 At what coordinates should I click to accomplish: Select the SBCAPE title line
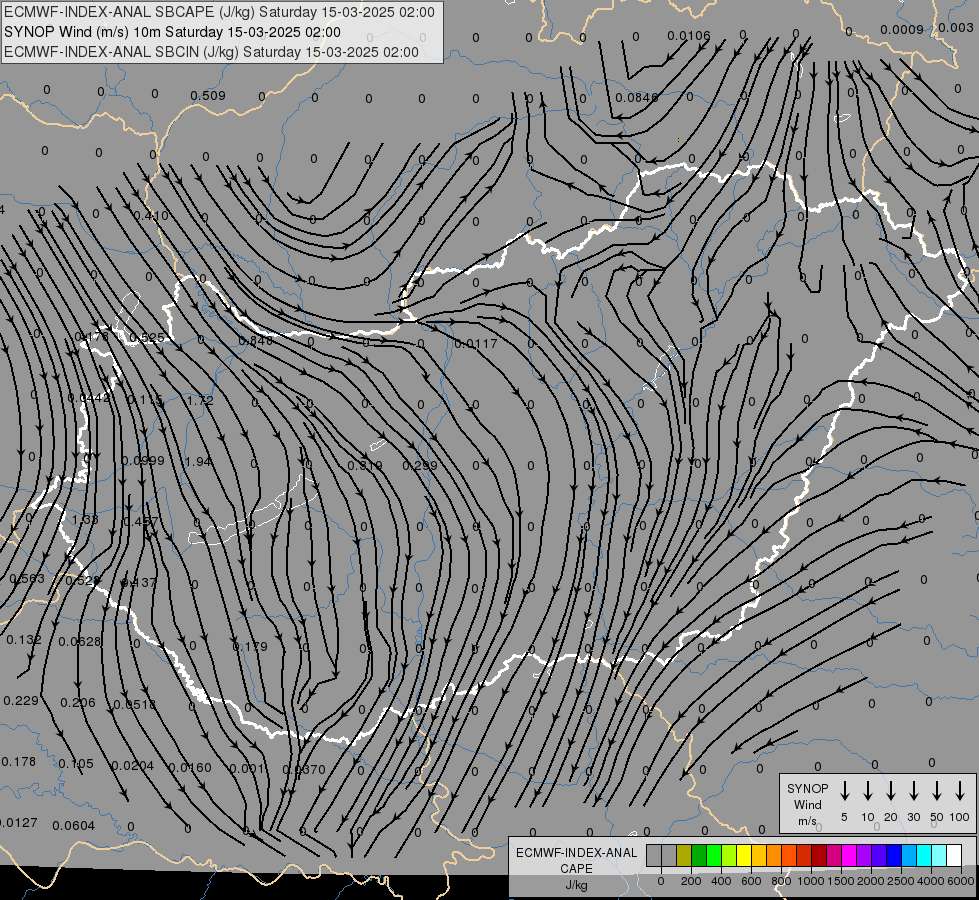pos(219,12)
